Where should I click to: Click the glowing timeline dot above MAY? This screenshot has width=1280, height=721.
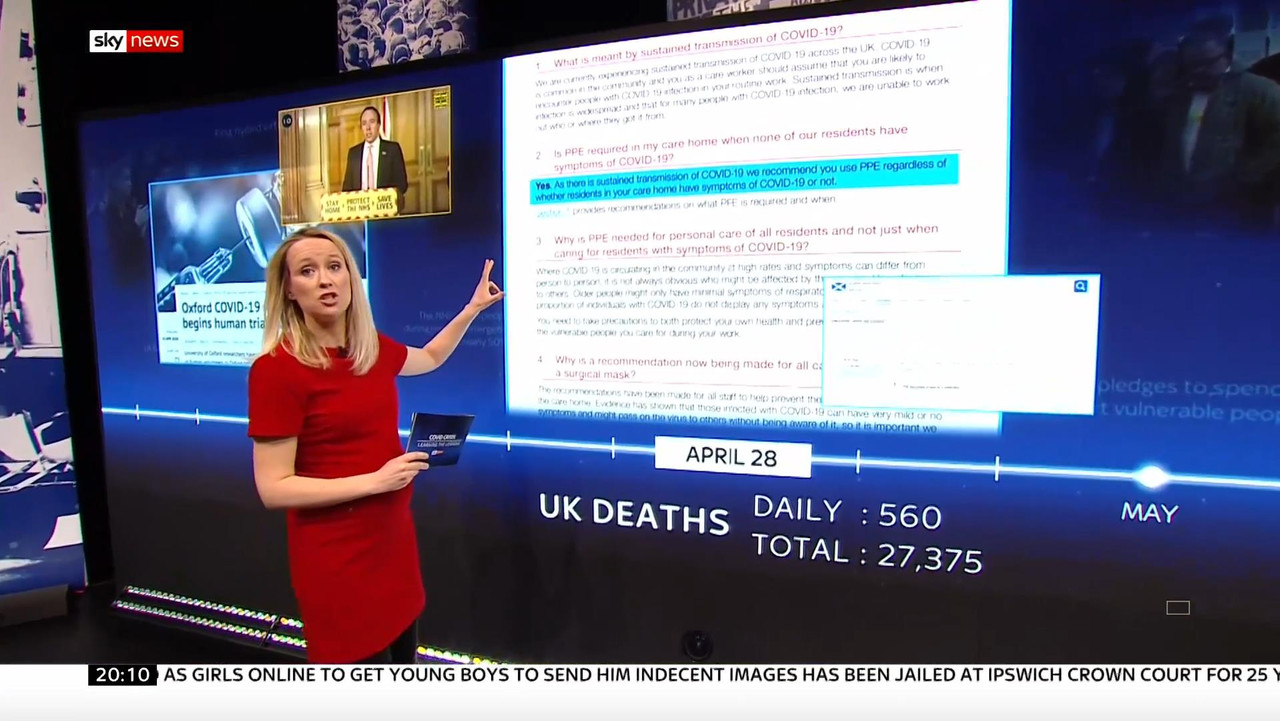pos(1152,476)
